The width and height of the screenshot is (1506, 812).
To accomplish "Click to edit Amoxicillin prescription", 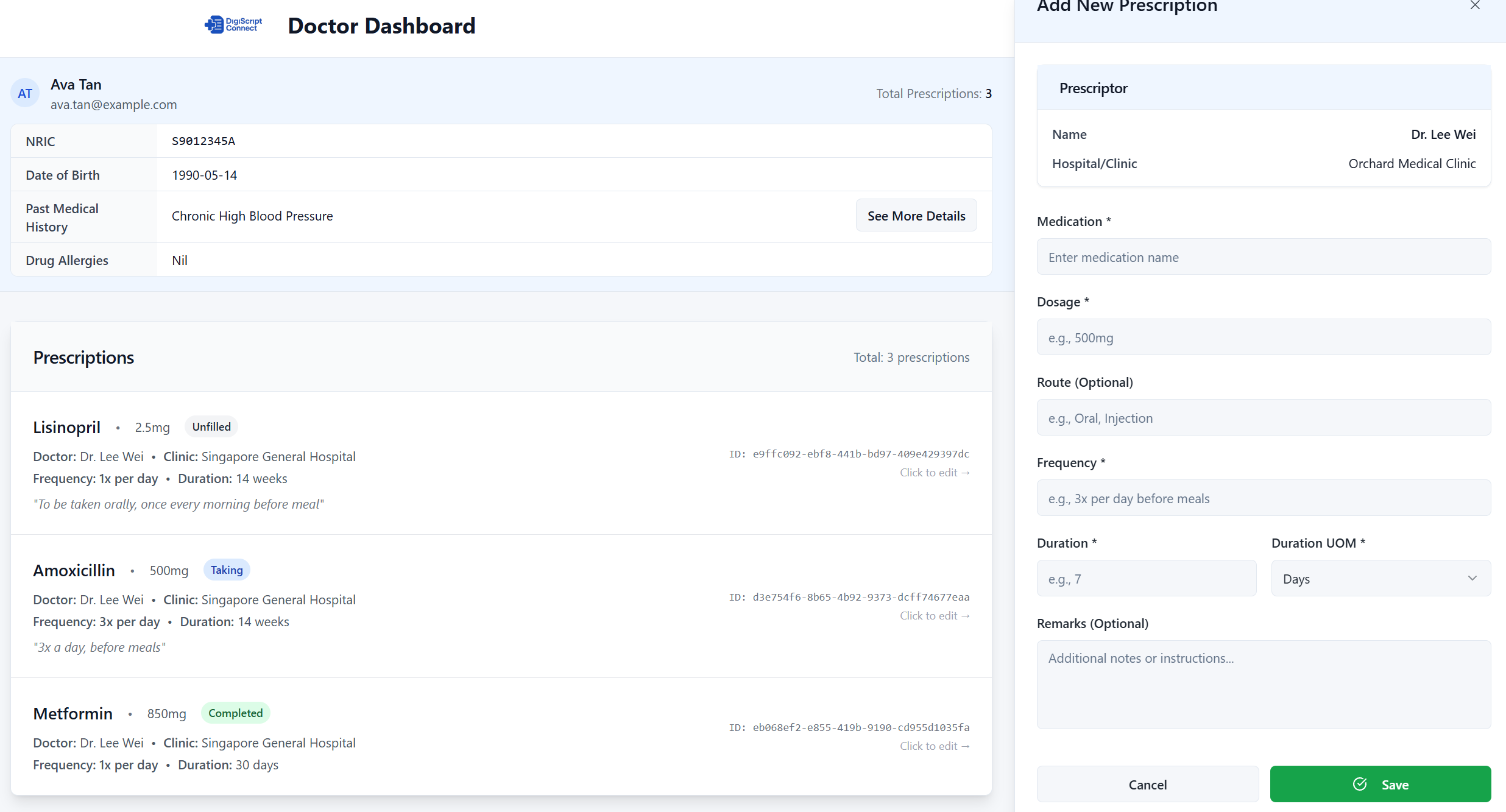I will (x=934, y=616).
